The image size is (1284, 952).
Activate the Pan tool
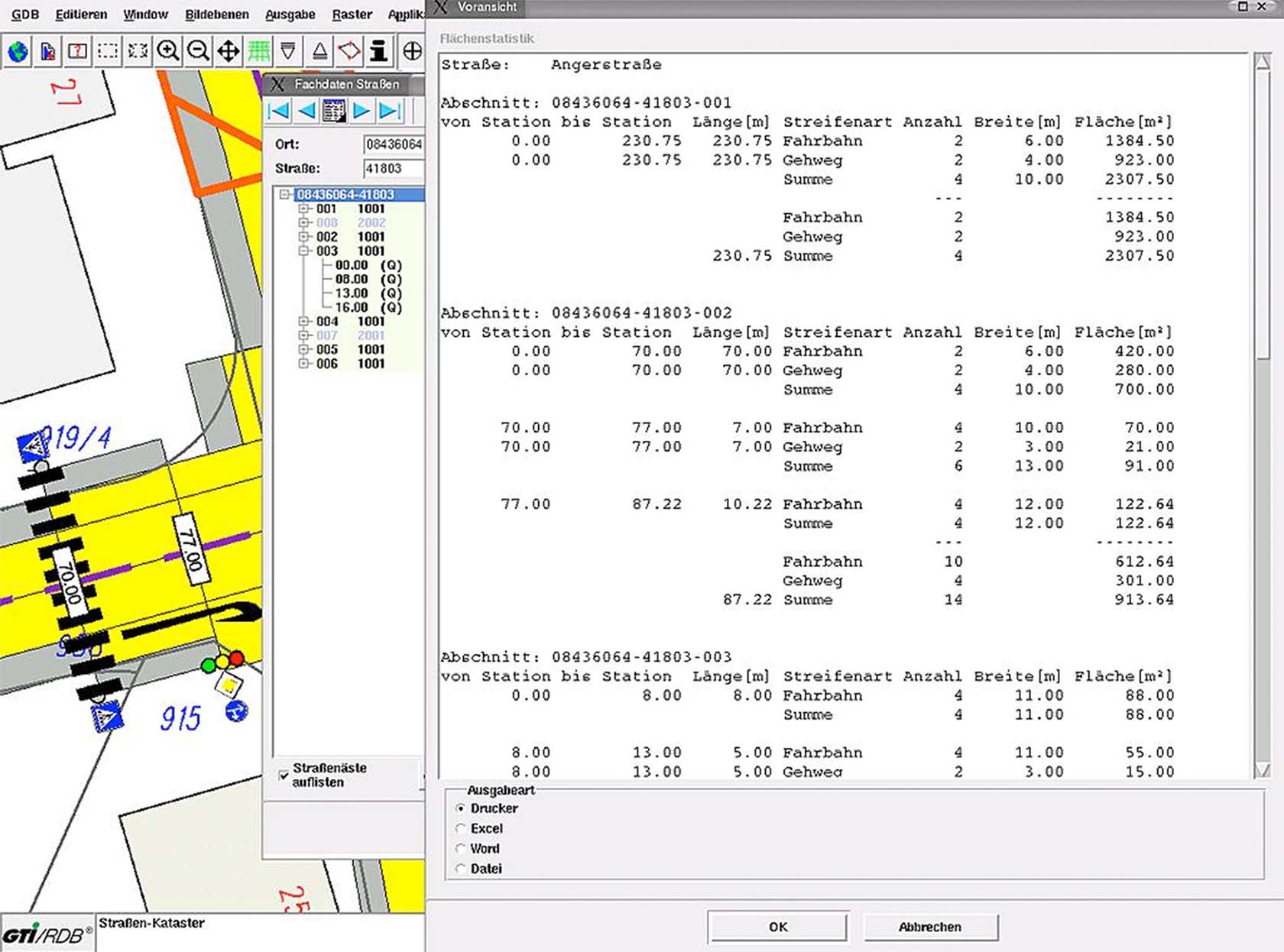(x=228, y=51)
